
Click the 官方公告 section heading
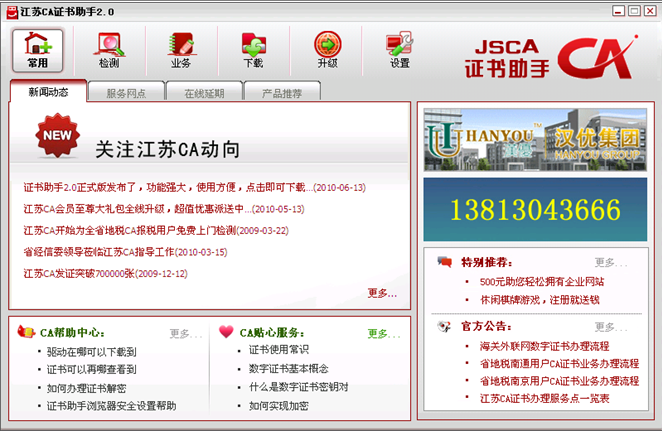[486, 326]
